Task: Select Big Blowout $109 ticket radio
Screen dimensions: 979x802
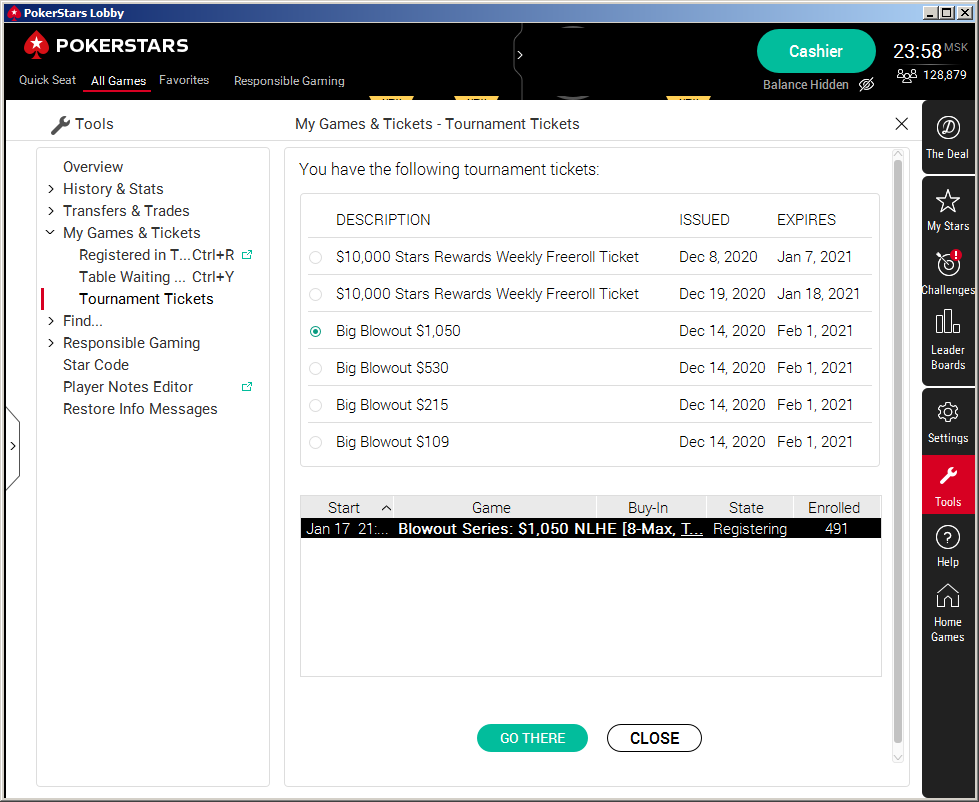Action: 316,443
